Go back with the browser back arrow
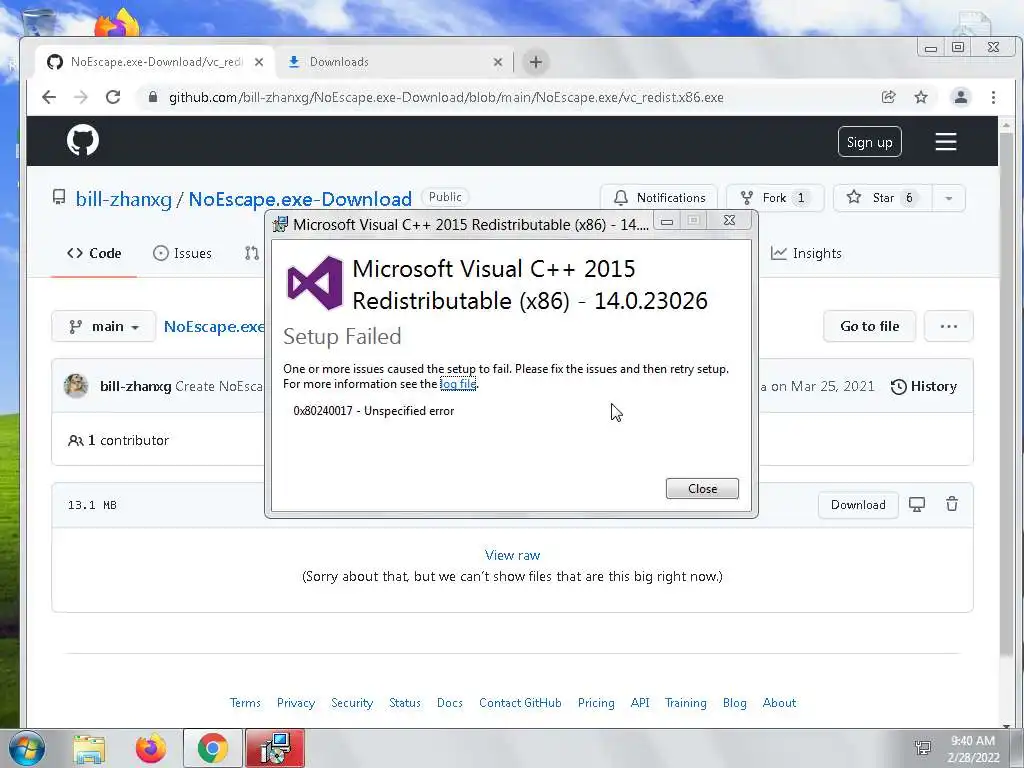The image size is (1024, 768). point(49,97)
